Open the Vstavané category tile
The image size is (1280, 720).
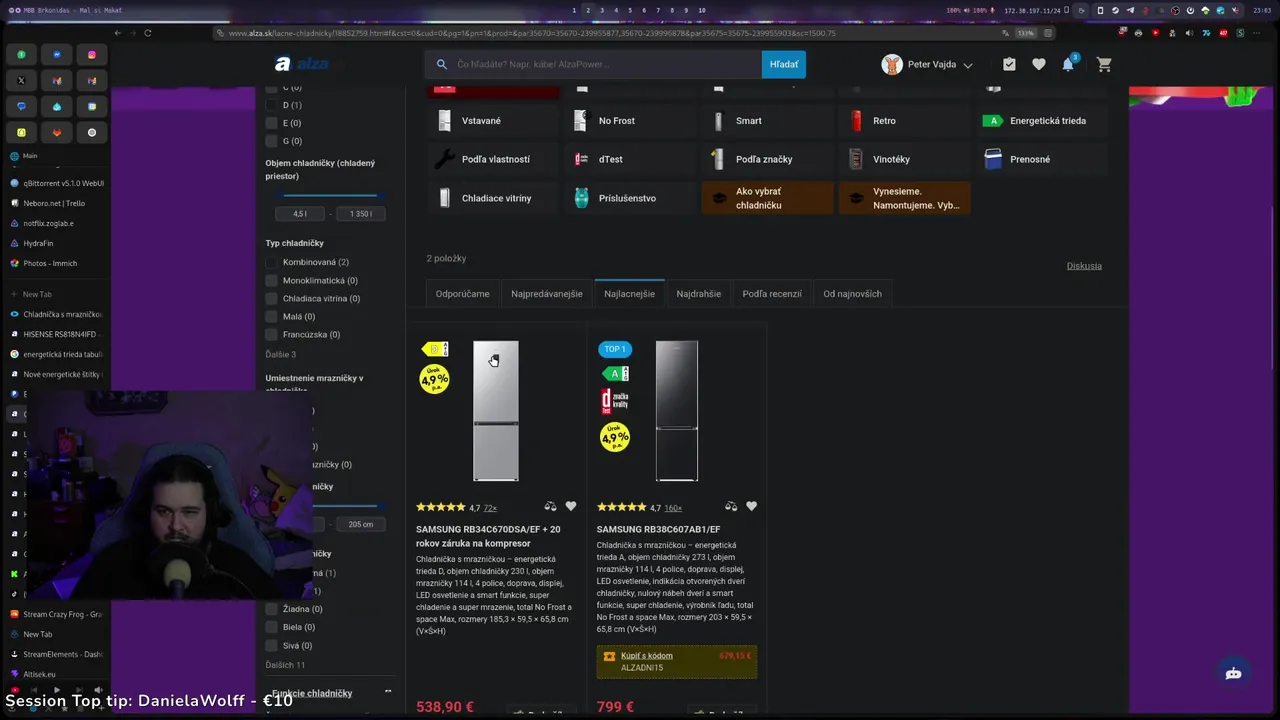[x=493, y=121]
